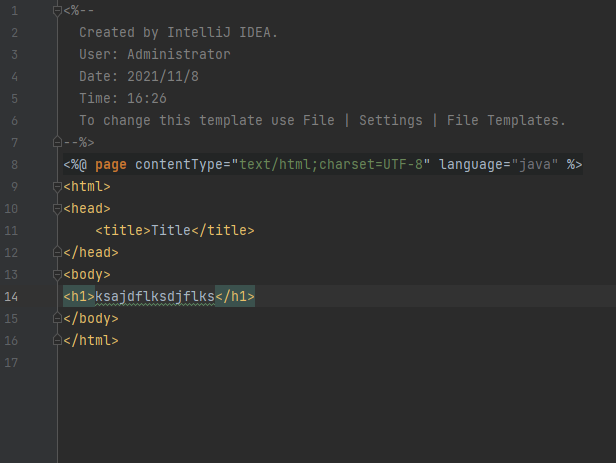Click the </html> closing fold marker
Viewport: 616px width, 463px height.
coord(57,340)
